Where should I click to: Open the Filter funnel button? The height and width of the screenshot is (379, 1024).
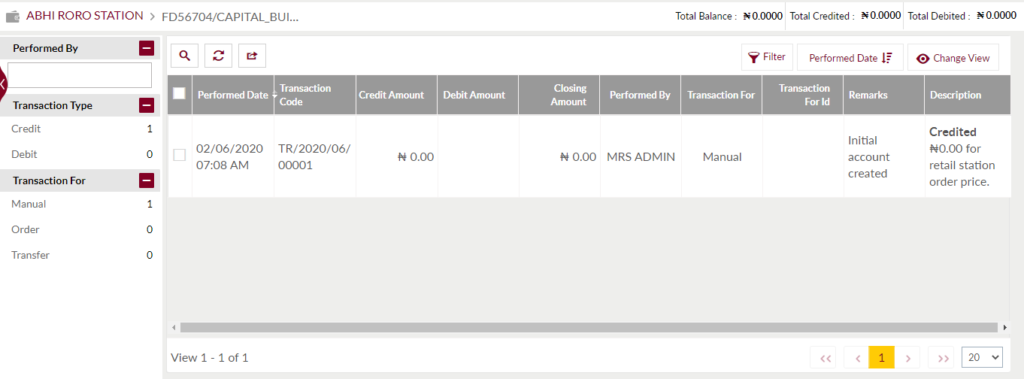coord(767,58)
